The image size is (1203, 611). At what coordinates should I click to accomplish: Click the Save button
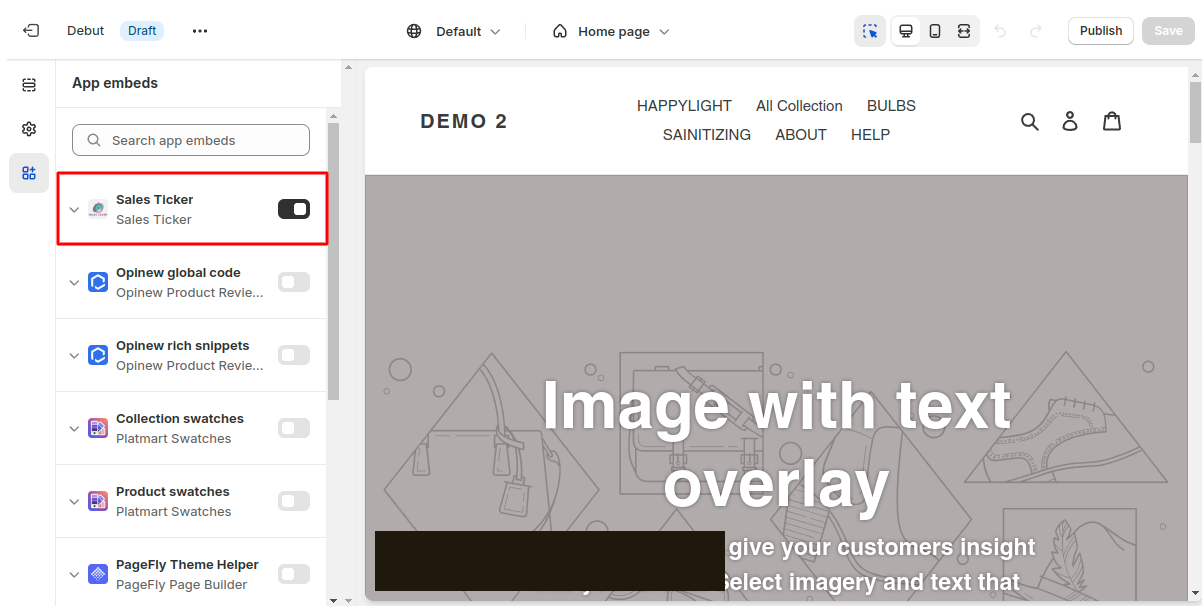point(1168,31)
